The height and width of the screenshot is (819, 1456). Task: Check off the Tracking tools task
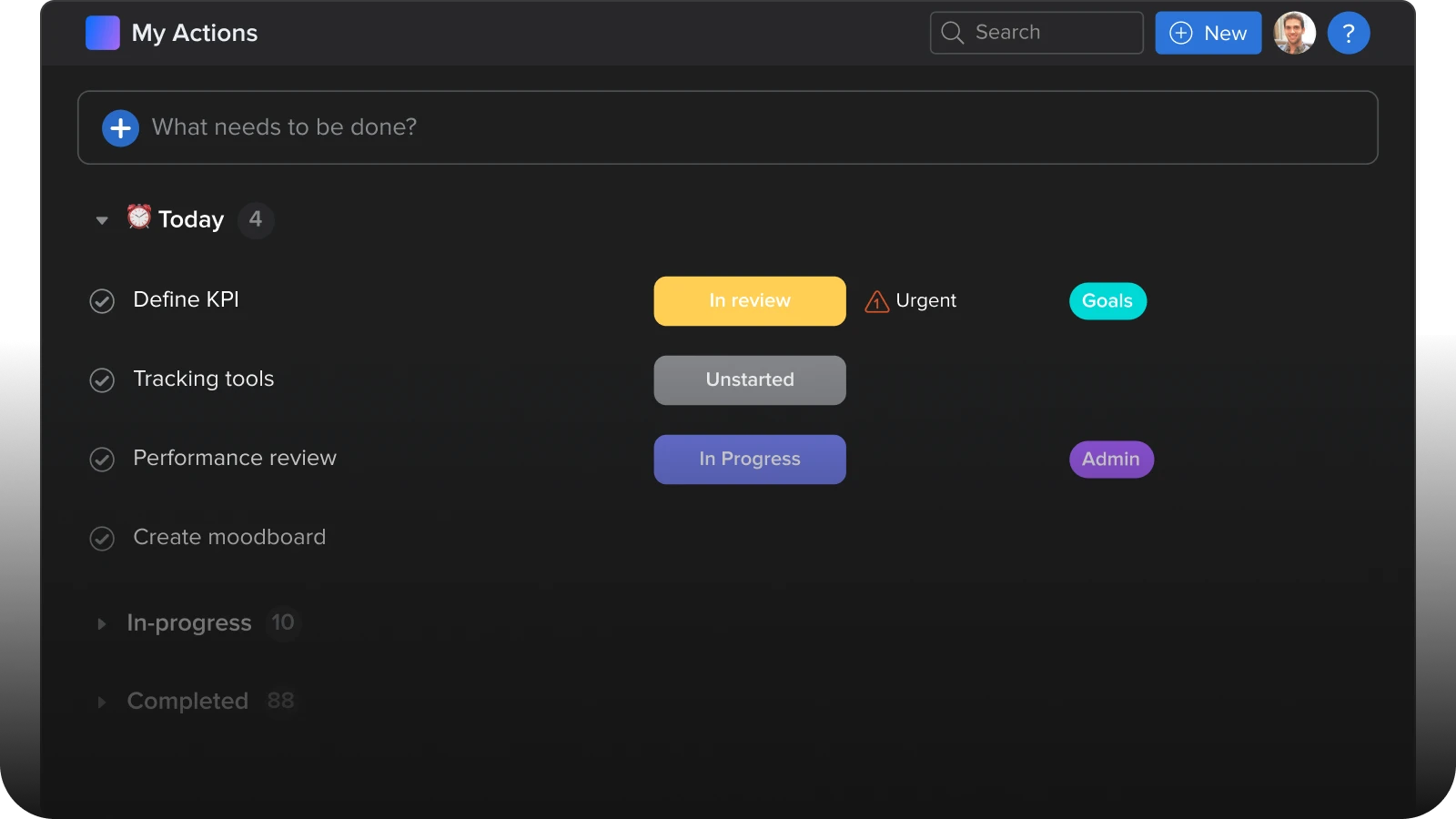(102, 380)
